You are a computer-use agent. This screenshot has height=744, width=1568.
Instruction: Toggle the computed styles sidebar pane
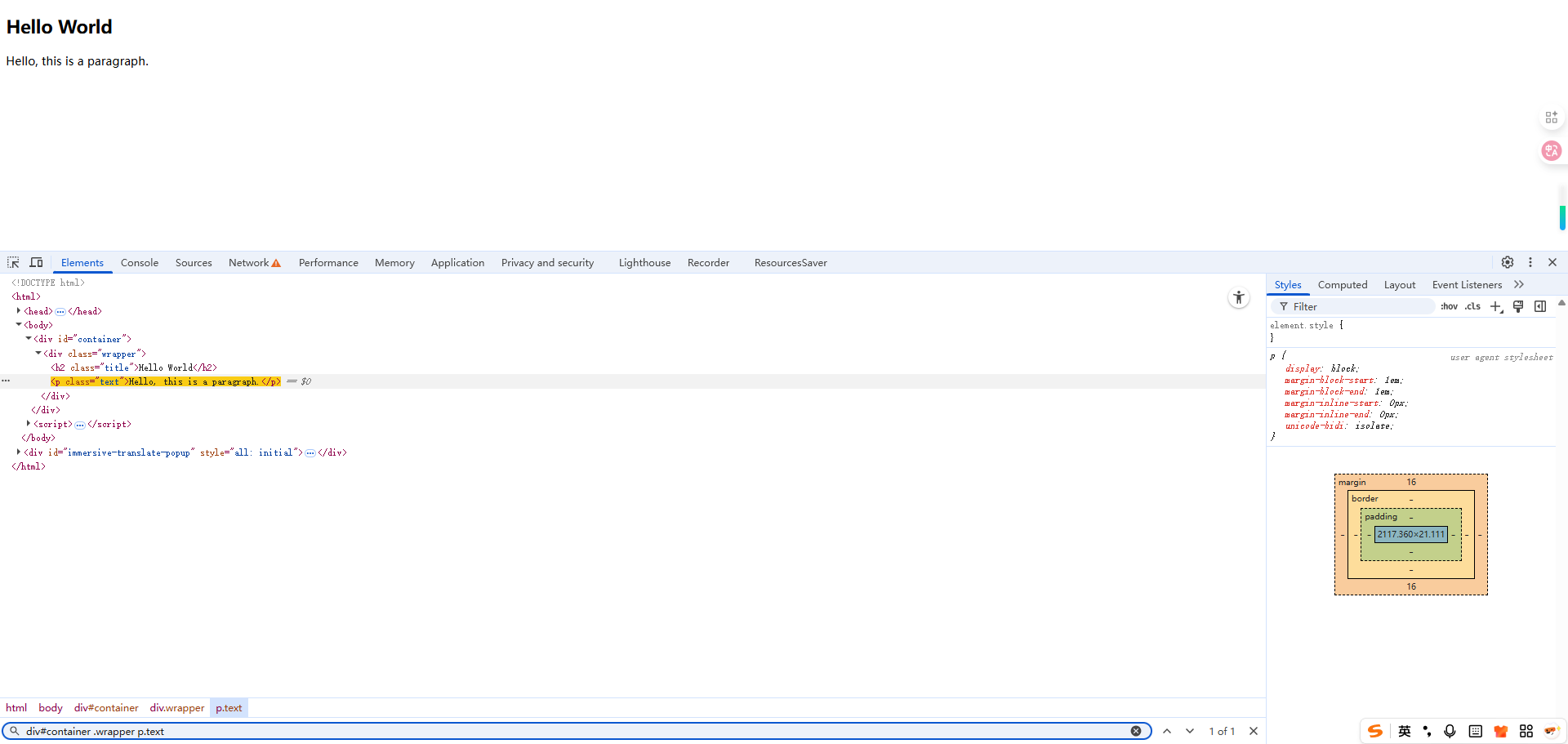tap(1540, 306)
